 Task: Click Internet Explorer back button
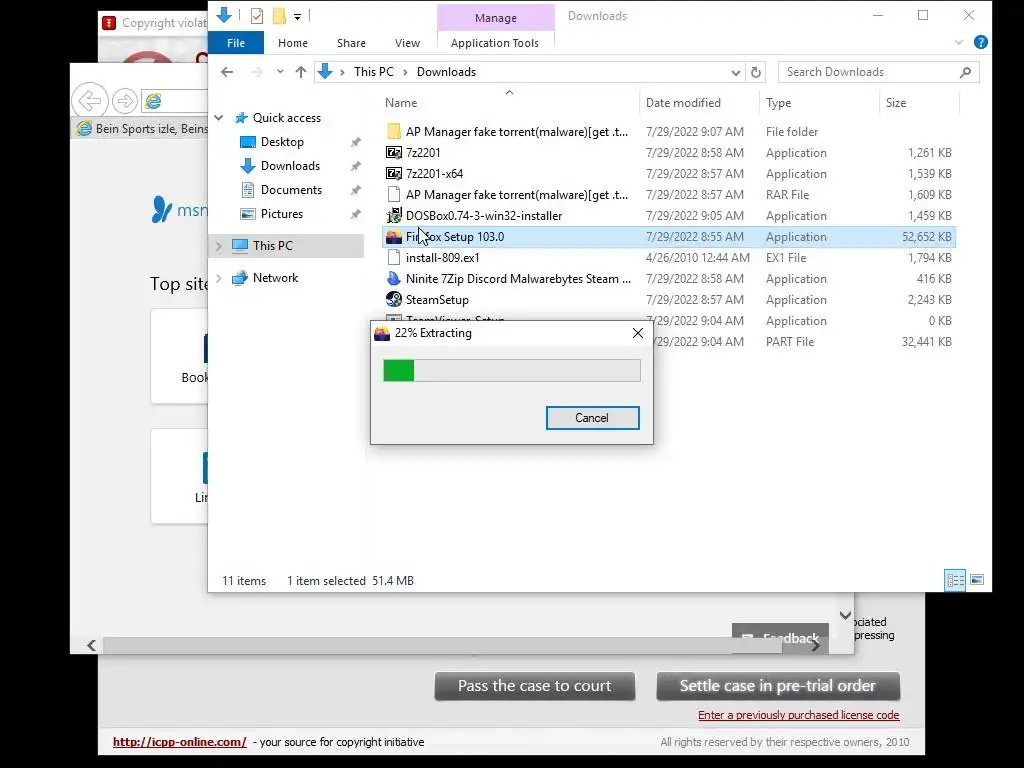tap(90, 101)
